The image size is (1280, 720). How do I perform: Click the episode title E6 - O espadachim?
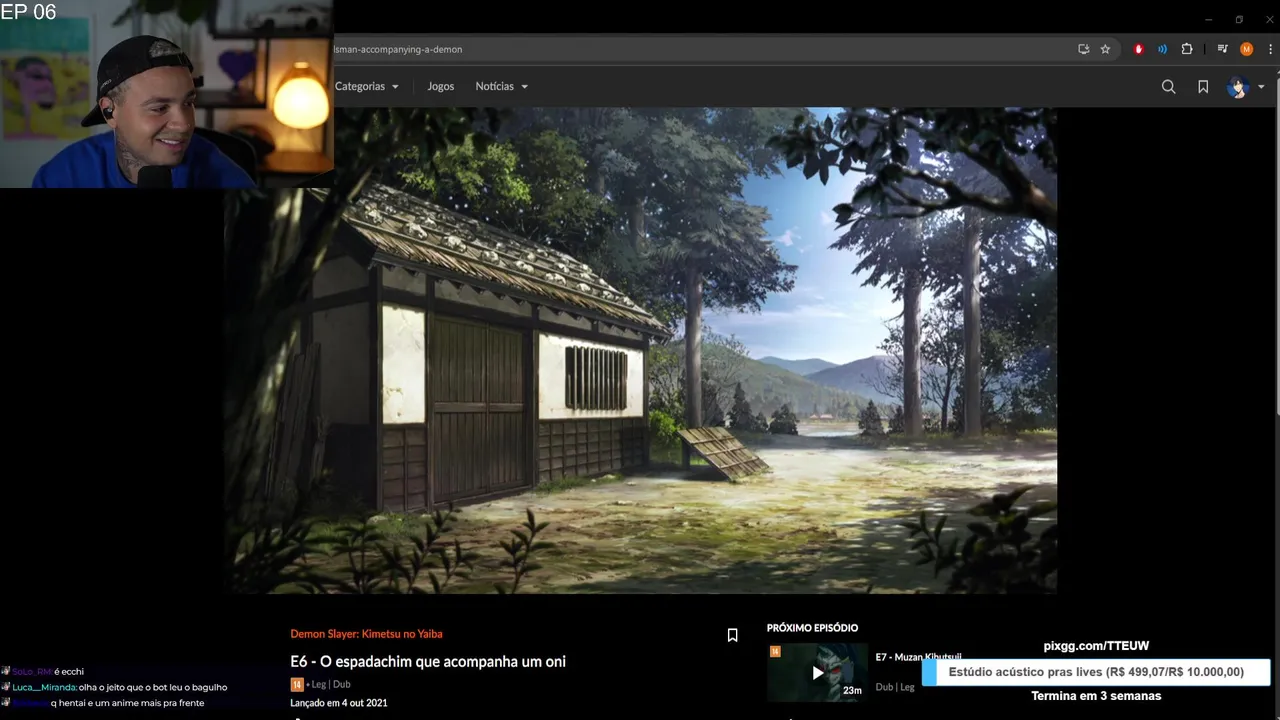(428, 662)
